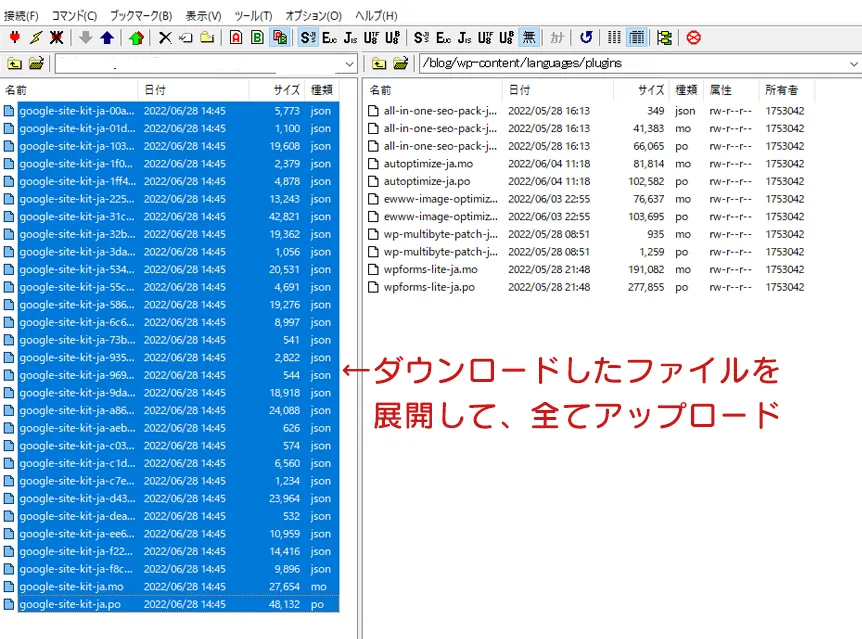Toggle ASCII transfer mode (red A)
The image size is (862, 639).
(x=236, y=37)
